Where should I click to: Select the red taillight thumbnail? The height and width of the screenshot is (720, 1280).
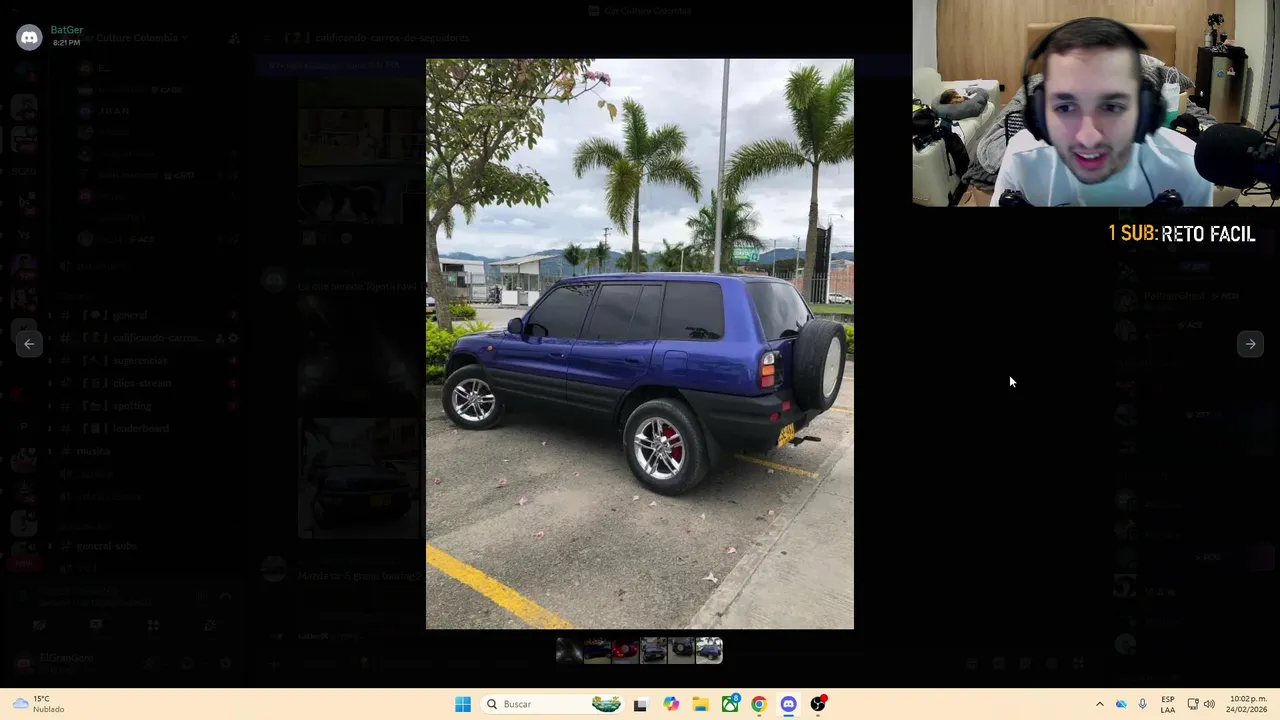[625, 651]
